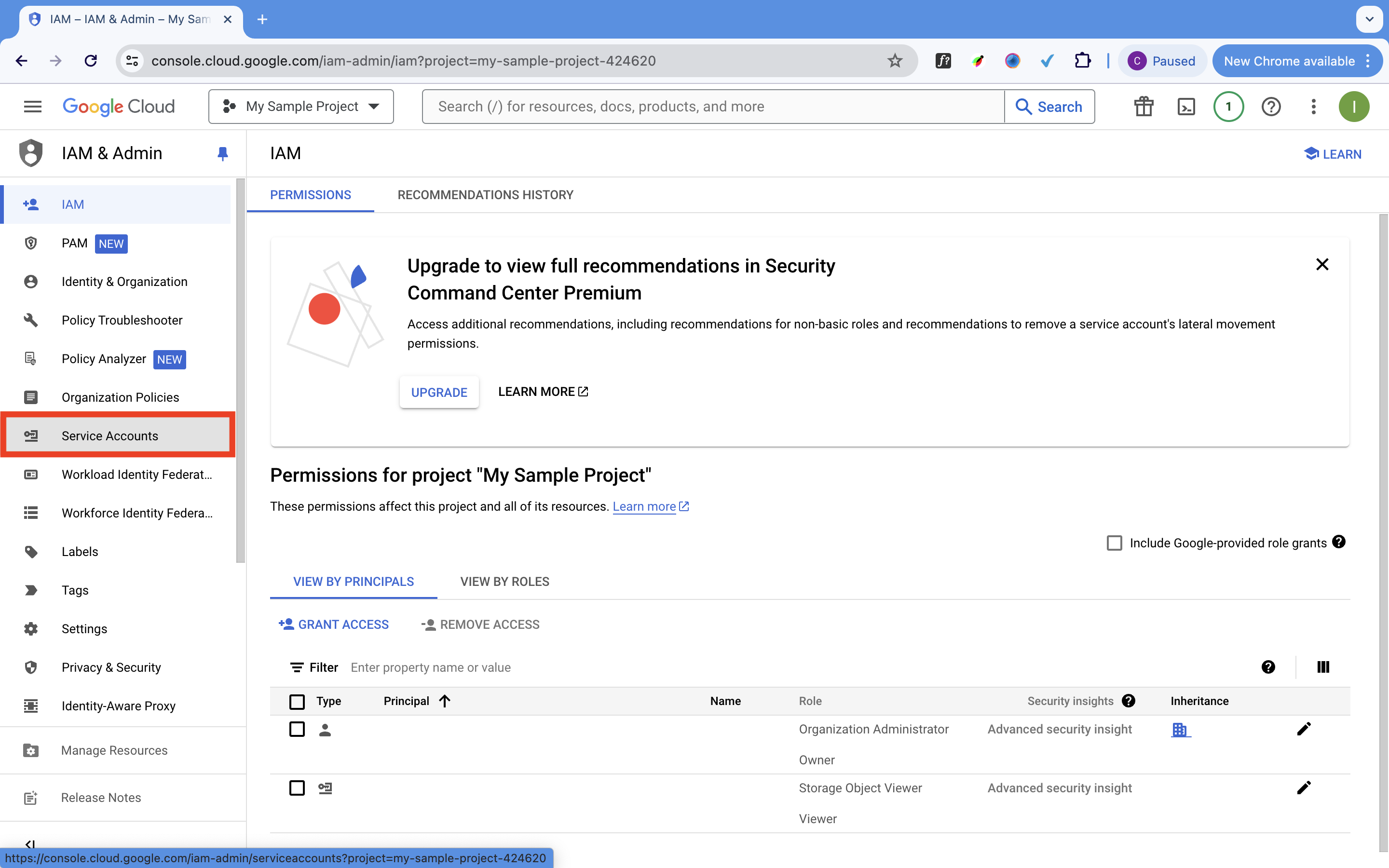Dismiss the Security Command Center upgrade banner
The image size is (1389, 868).
[1322, 264]
